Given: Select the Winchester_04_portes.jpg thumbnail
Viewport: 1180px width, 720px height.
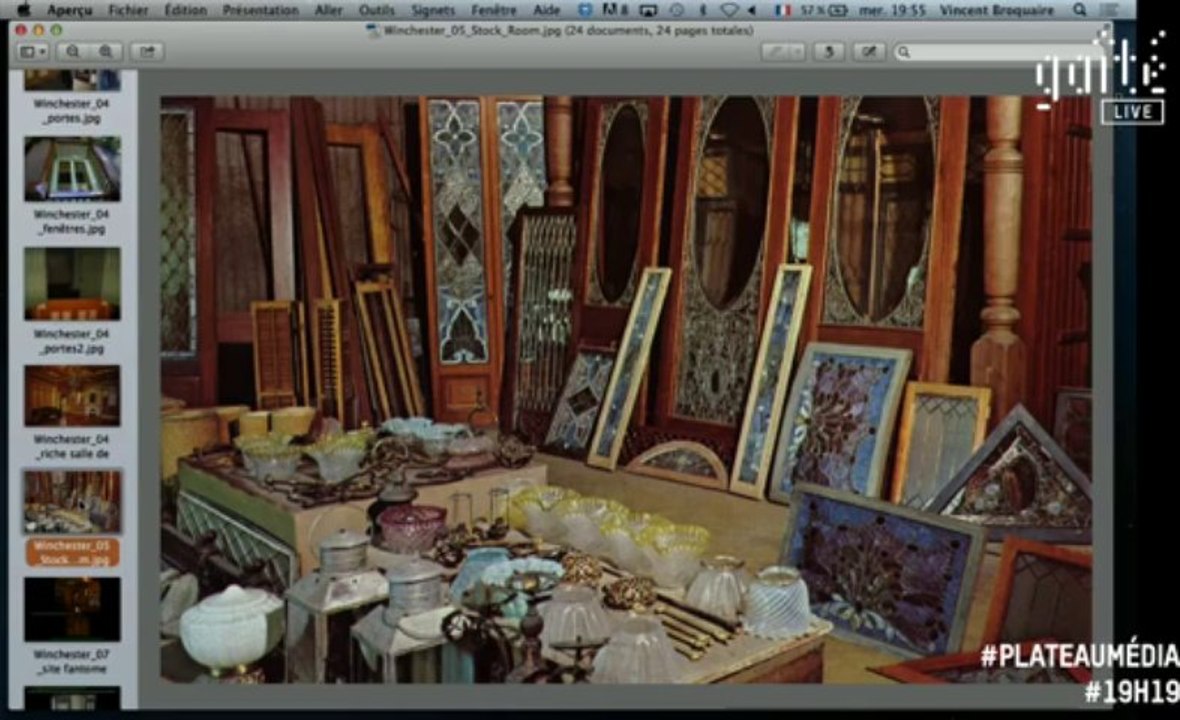Looking at the screenshot, I should 72,80.
